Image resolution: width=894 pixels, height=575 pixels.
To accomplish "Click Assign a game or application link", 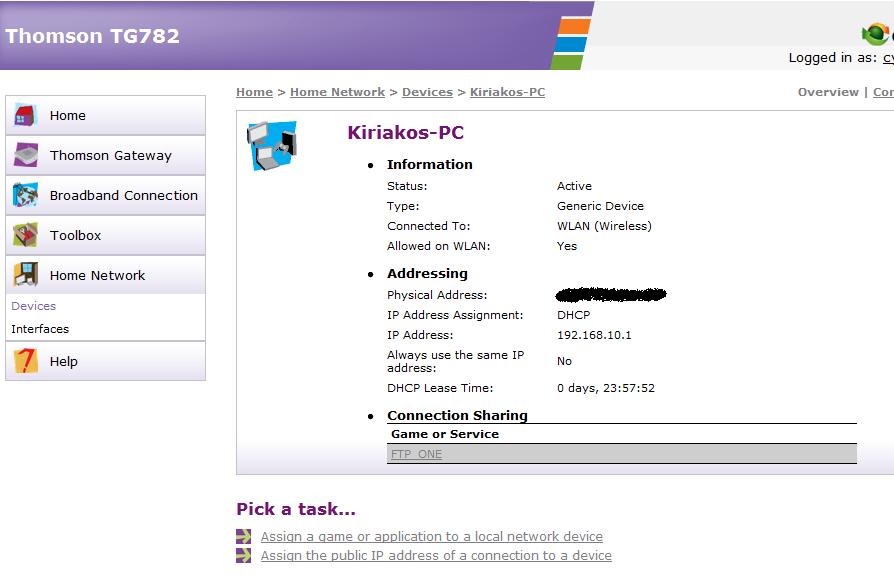I will click(432, 536).
